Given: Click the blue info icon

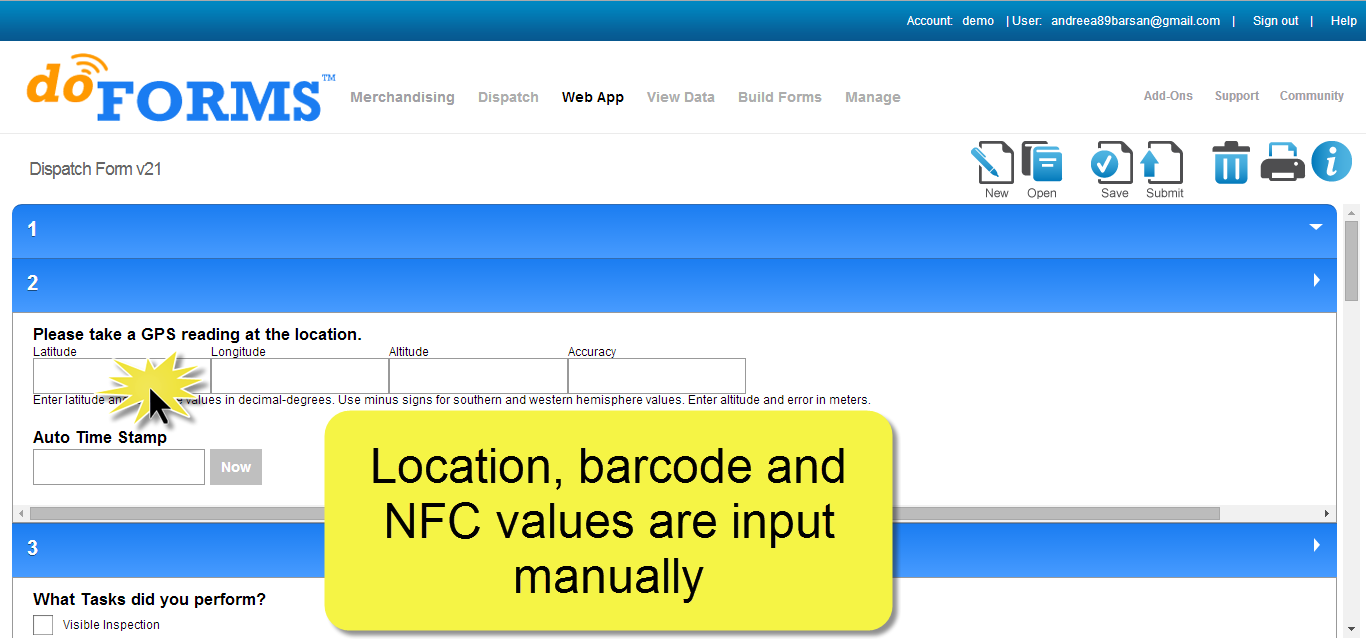Looking at the screenshot, I should 1331,161.
